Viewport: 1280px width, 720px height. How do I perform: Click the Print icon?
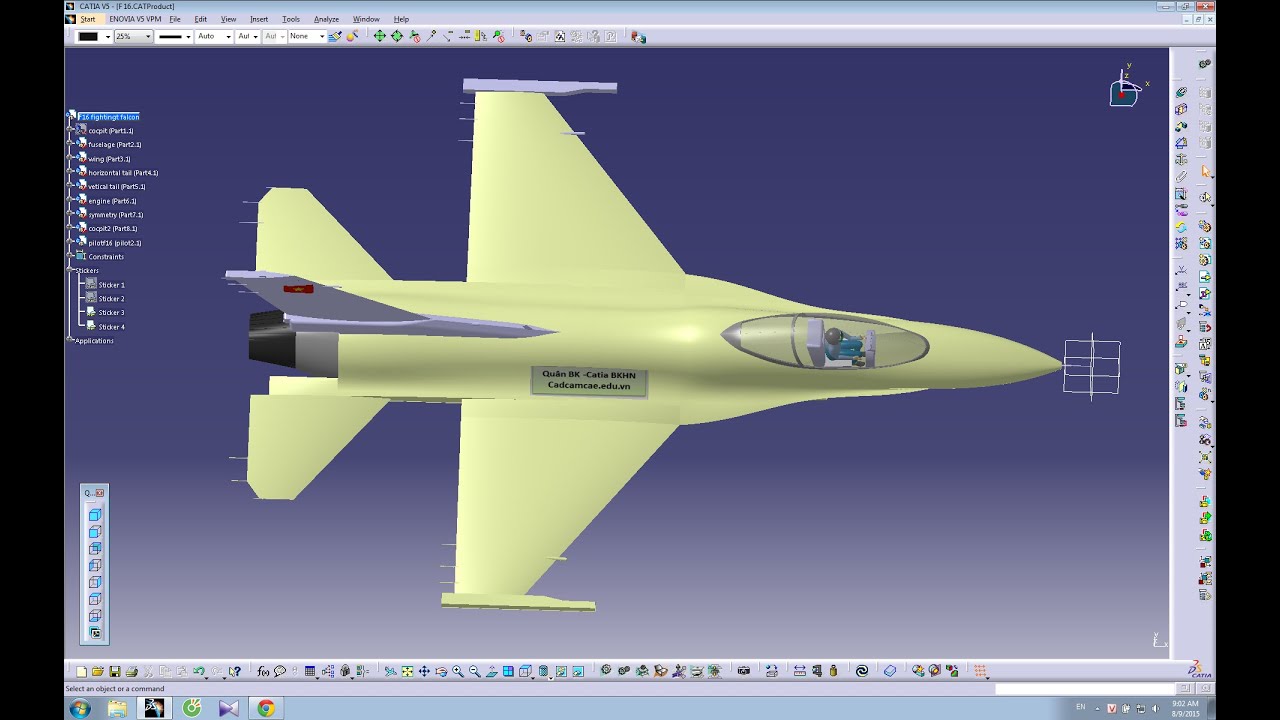pos(132,671)
